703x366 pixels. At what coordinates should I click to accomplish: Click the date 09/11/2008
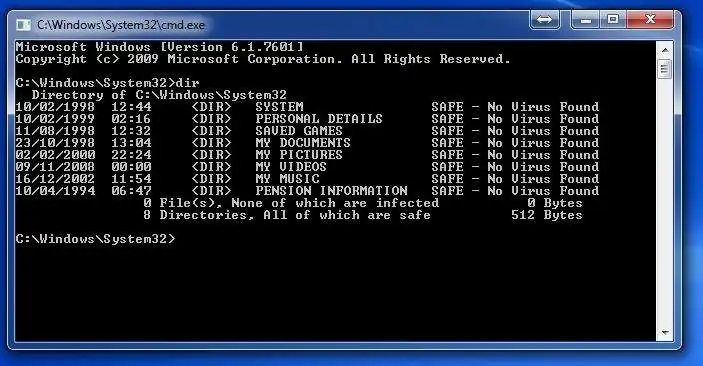56,167
